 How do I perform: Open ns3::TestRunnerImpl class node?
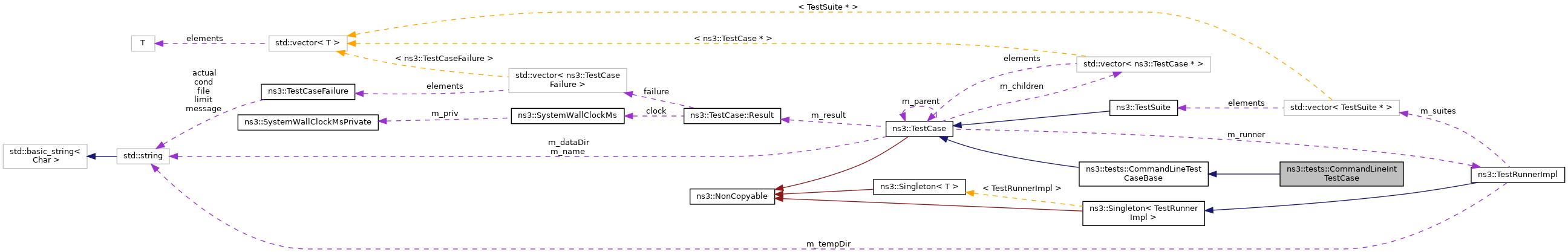[1517, 175]
